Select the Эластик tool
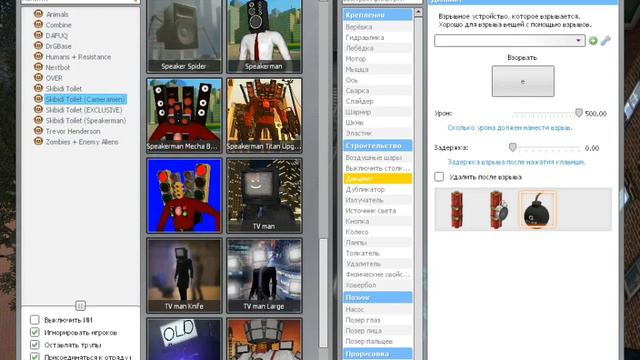The height and width of the screenshot is (360, 640). [378, 133]
